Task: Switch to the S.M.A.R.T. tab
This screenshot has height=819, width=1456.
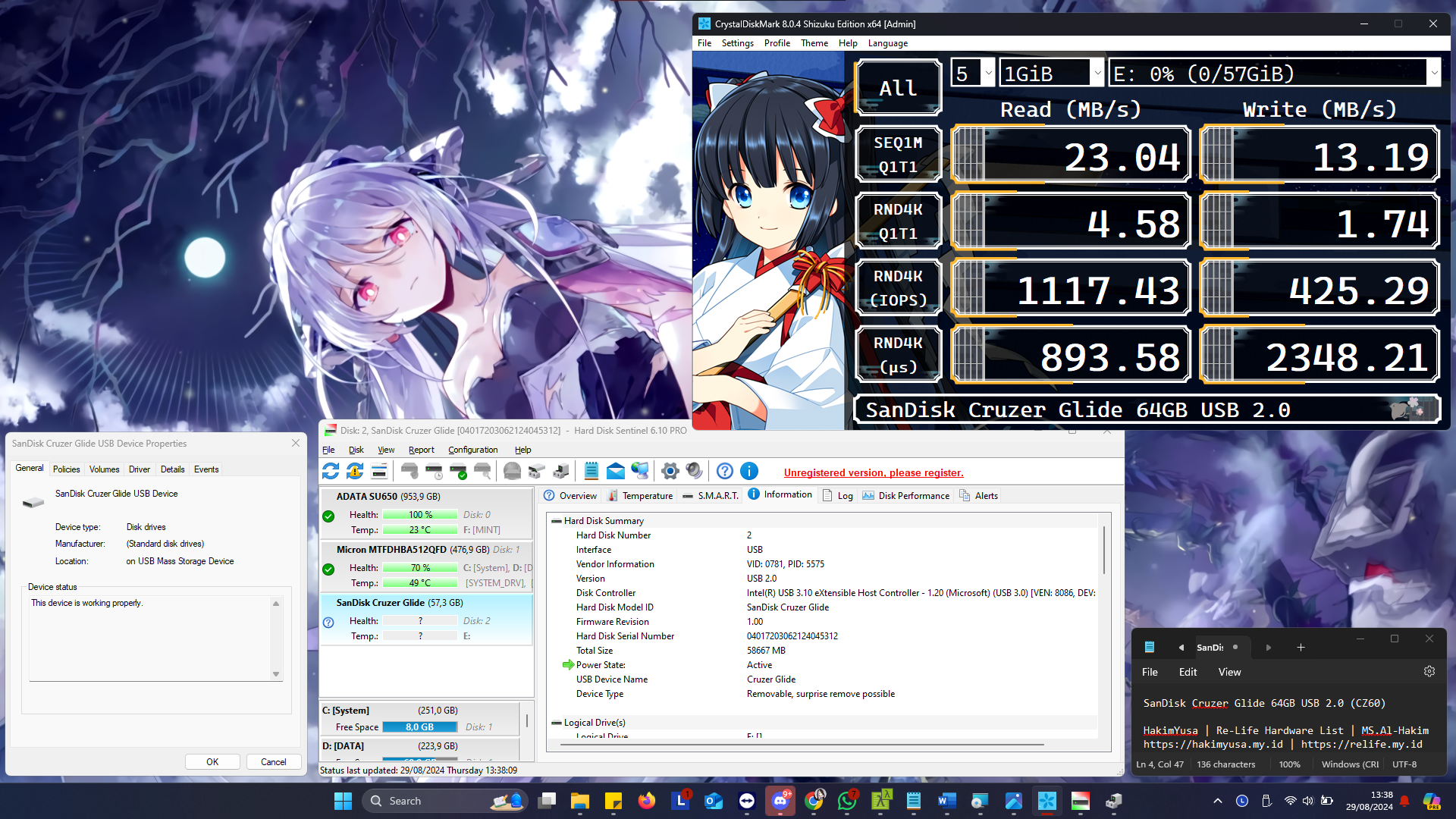Action: tap(710, 496)
